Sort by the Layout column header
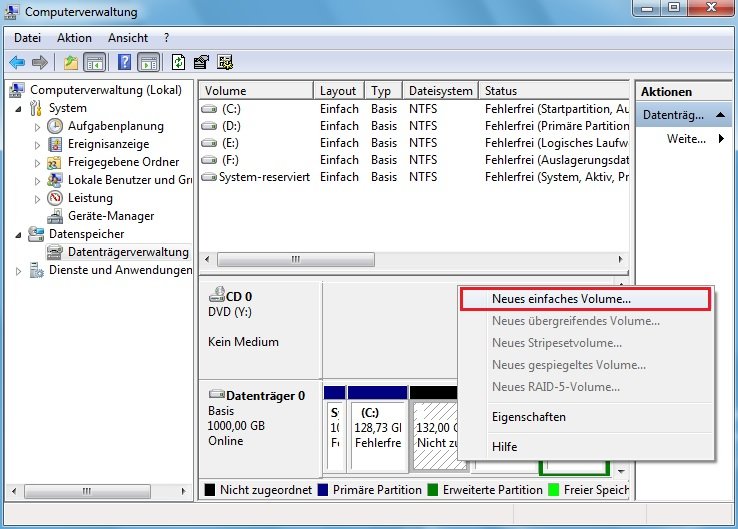The image size is (738, 529). click(339, 90)
